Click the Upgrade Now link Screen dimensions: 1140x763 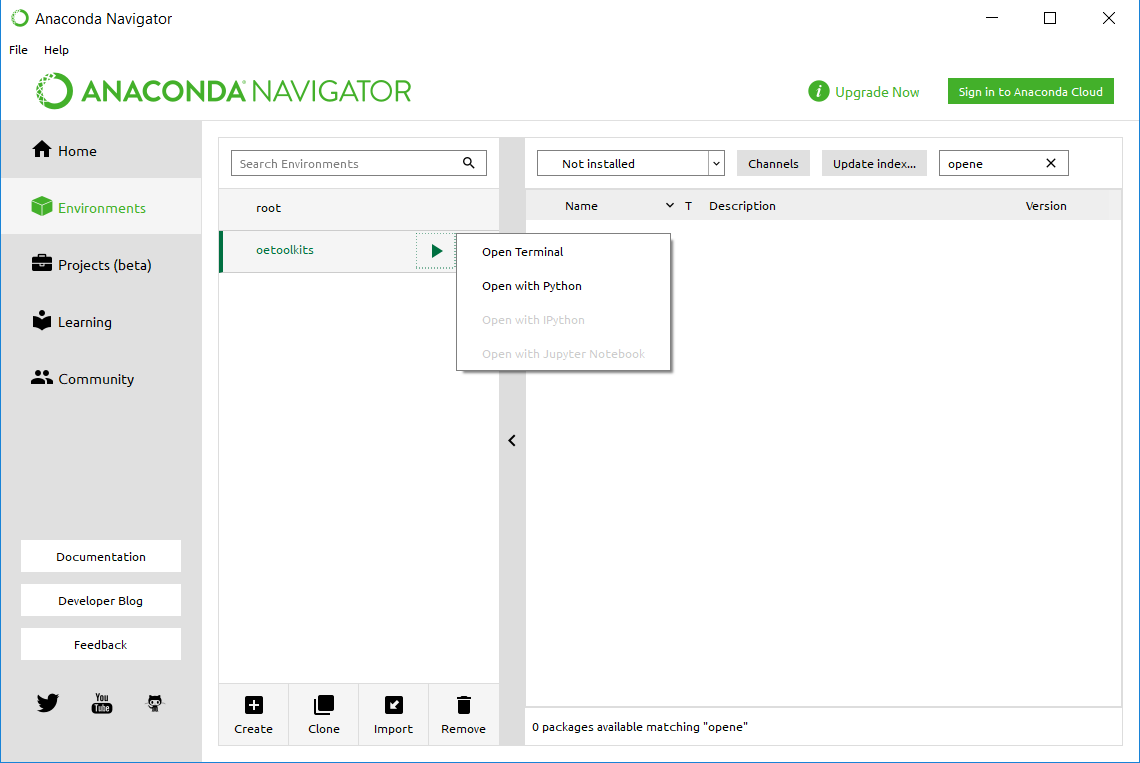coord(877,92)
